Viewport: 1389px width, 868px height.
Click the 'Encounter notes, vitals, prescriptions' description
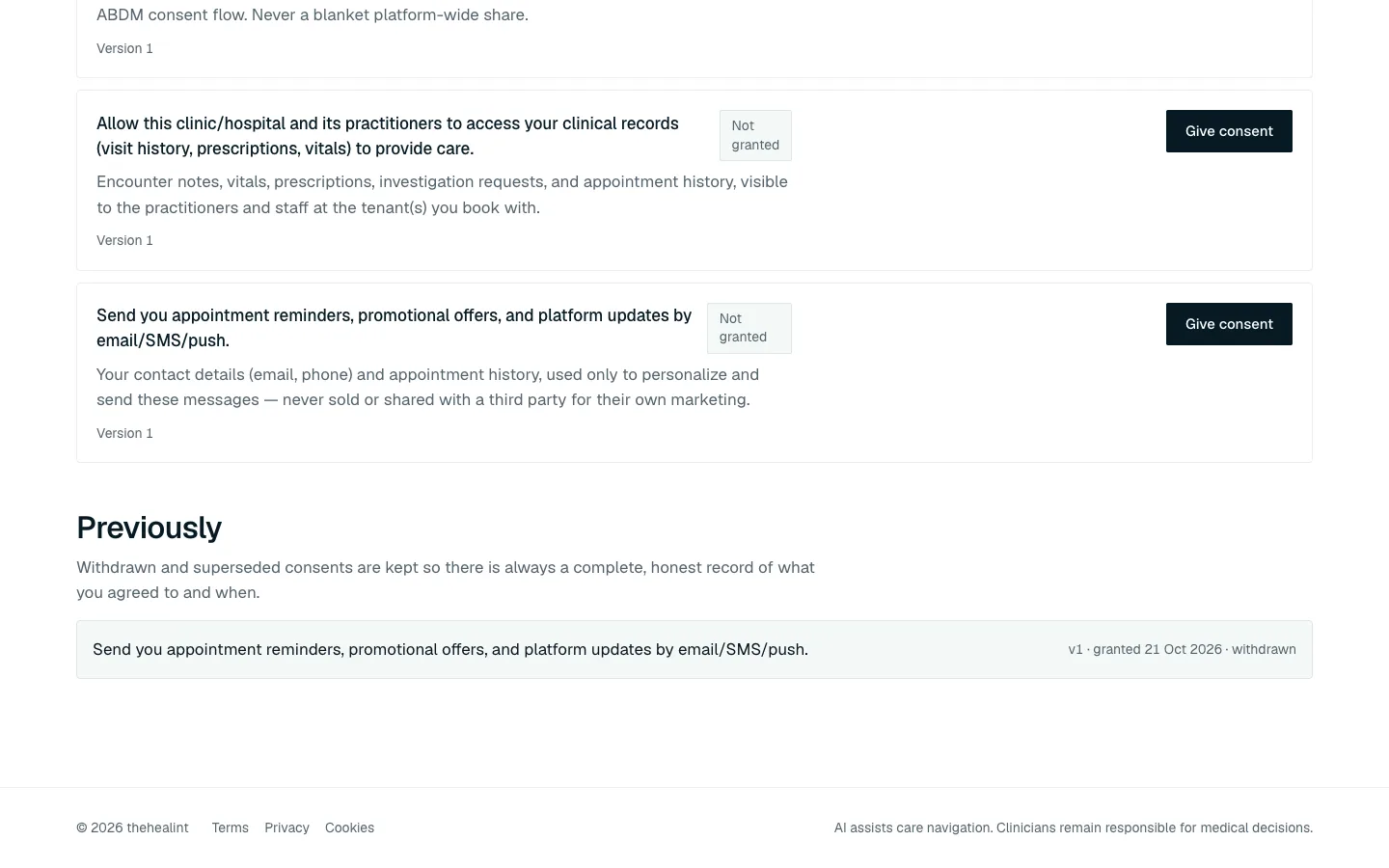click(x=442, y=195)
